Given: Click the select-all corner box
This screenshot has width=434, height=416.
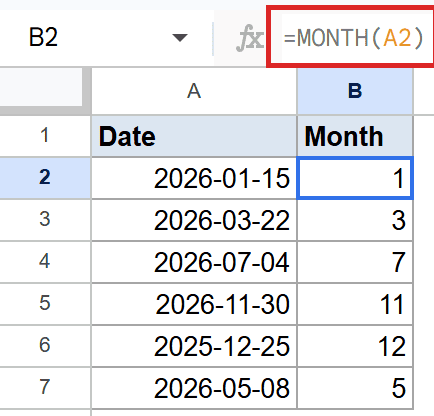Looking at the screenshot, I should tap(45, 90).
